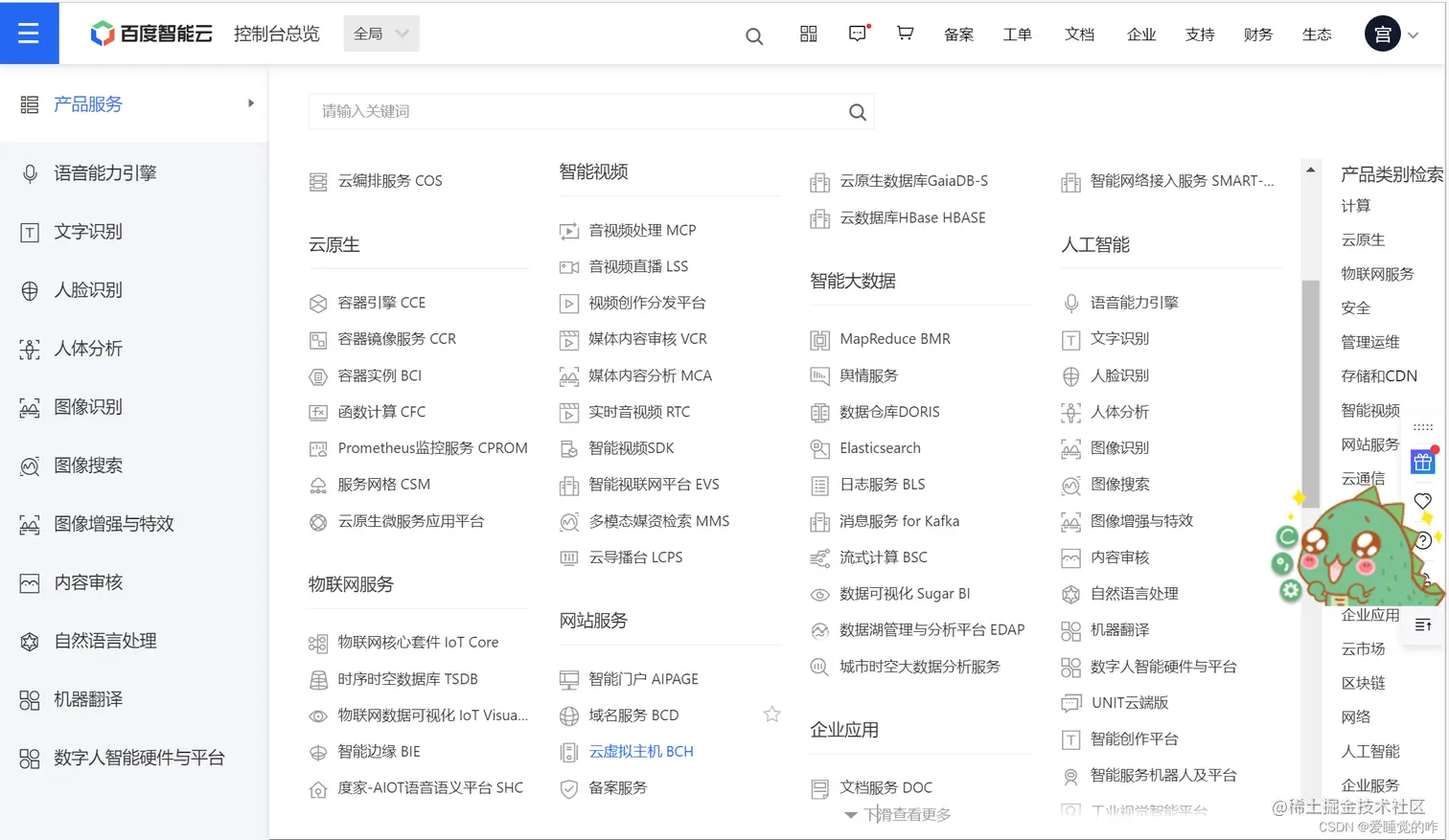
Task: Click 下滑查看更多 to see more
Action: tap(898, 815)
